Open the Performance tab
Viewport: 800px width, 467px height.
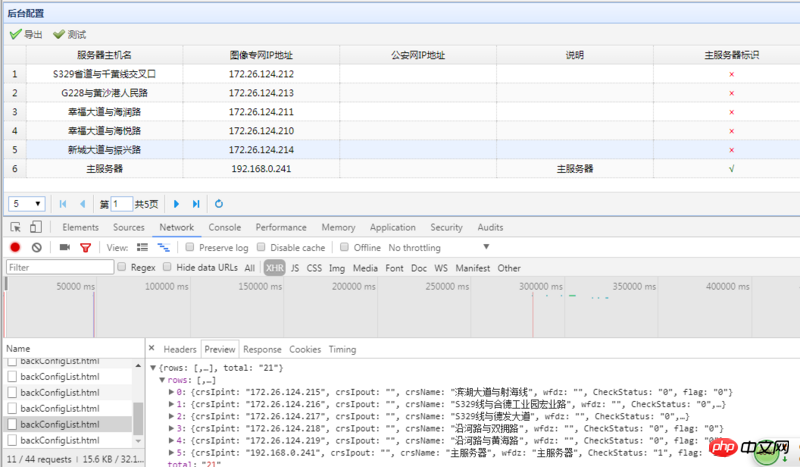[x=281, y=227]
